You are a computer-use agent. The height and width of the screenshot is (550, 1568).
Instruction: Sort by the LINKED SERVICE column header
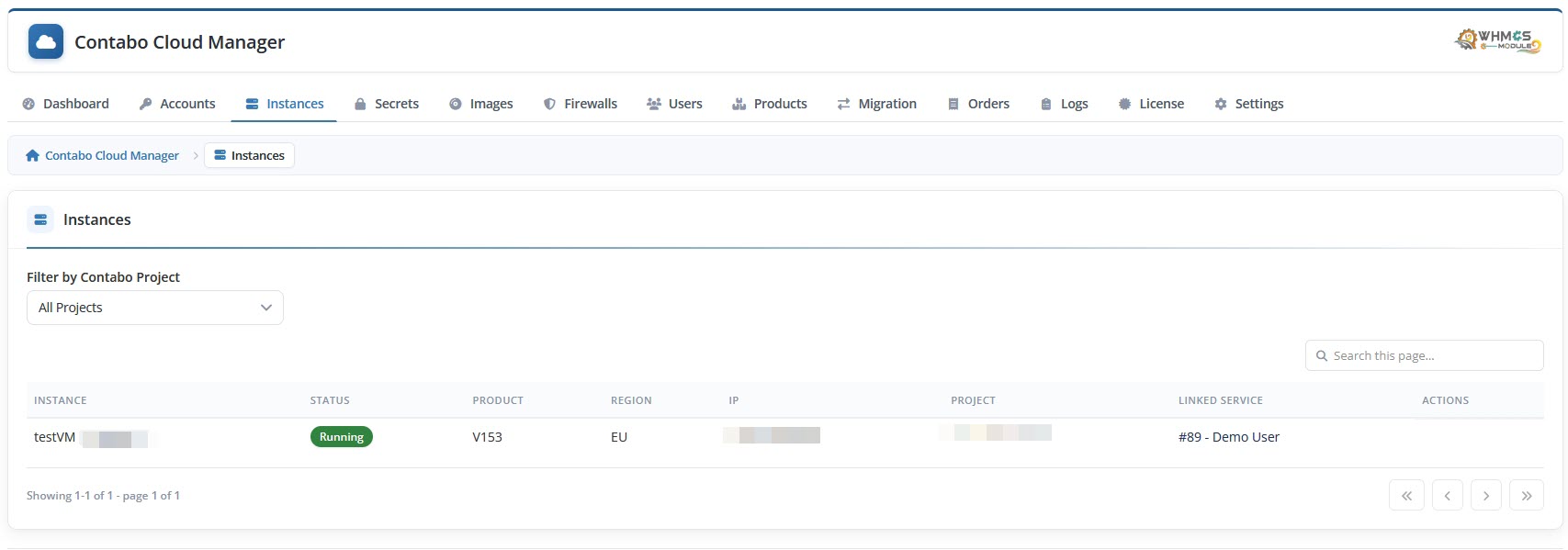pyautogui.click(x=1221, y=400)
